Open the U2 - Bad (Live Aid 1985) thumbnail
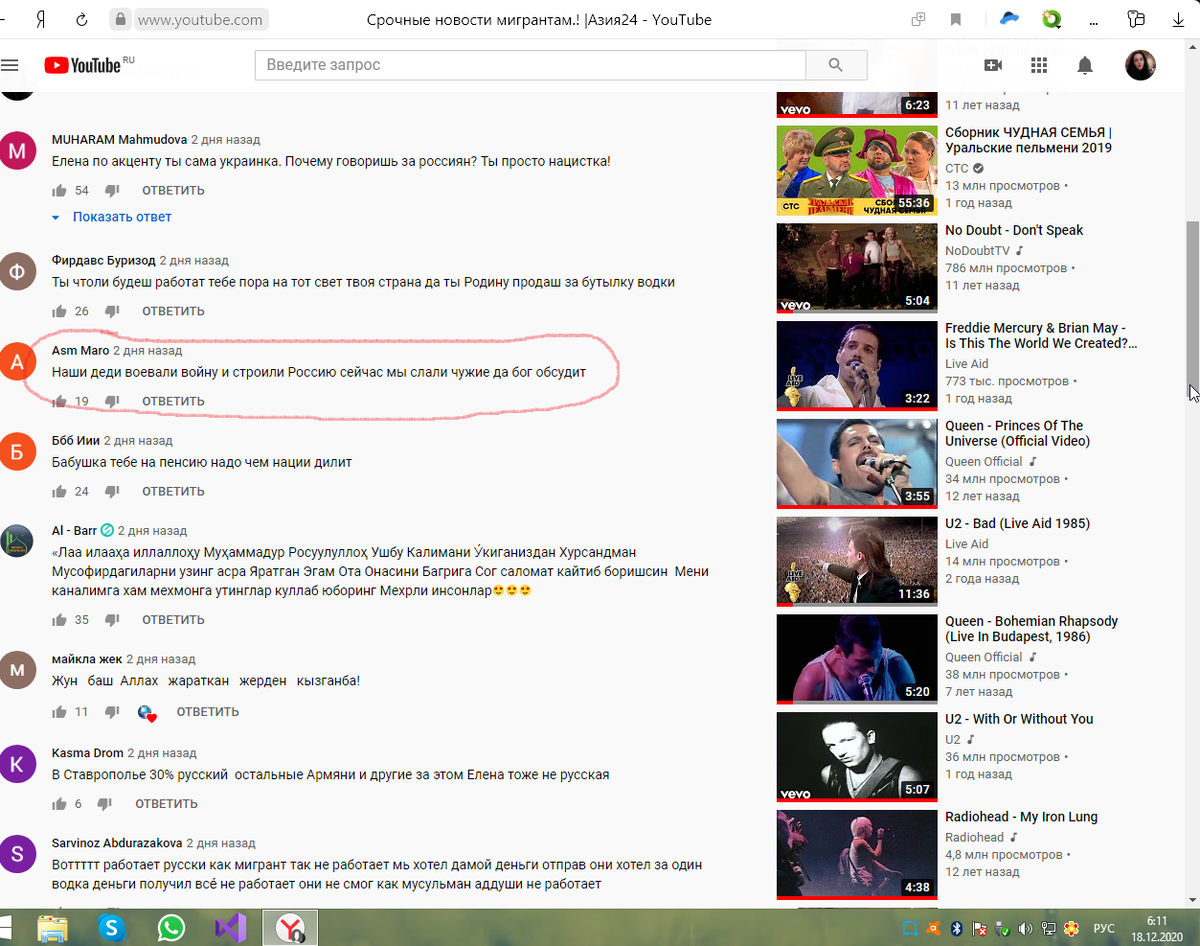 856,560
